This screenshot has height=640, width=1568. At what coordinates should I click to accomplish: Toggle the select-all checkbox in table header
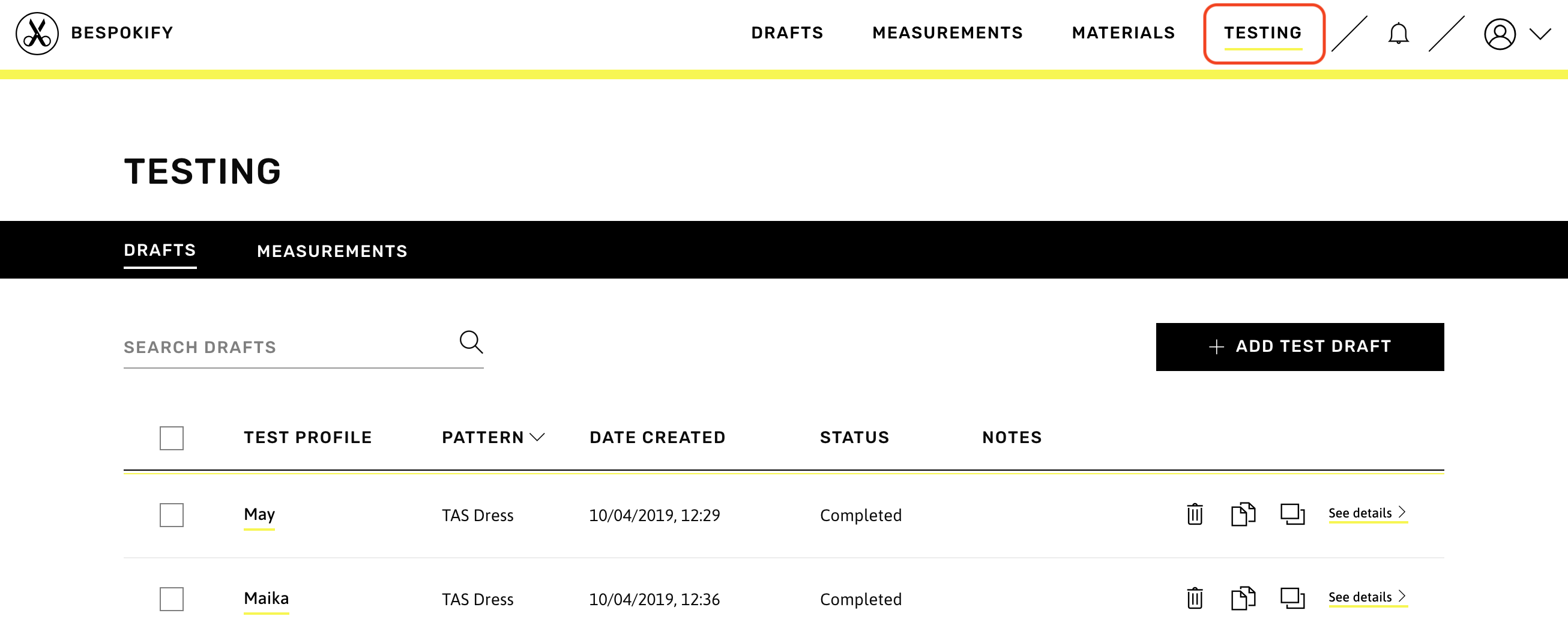[x=172, y=438]
